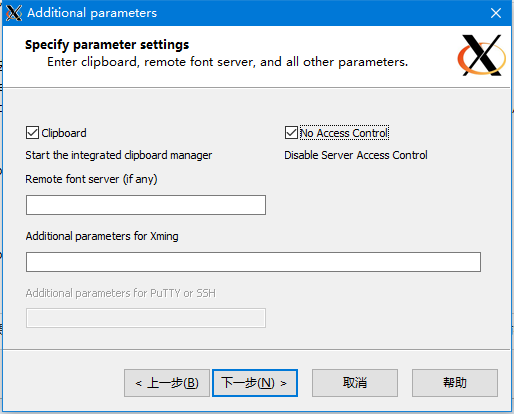The height and width of the screenshot is (414, 514).
Task: Click 'Start the integrated clipboard manager' text
Action: [x=119, y=155]
